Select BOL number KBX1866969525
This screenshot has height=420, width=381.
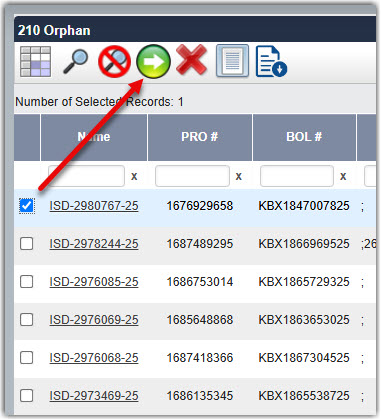304,244
